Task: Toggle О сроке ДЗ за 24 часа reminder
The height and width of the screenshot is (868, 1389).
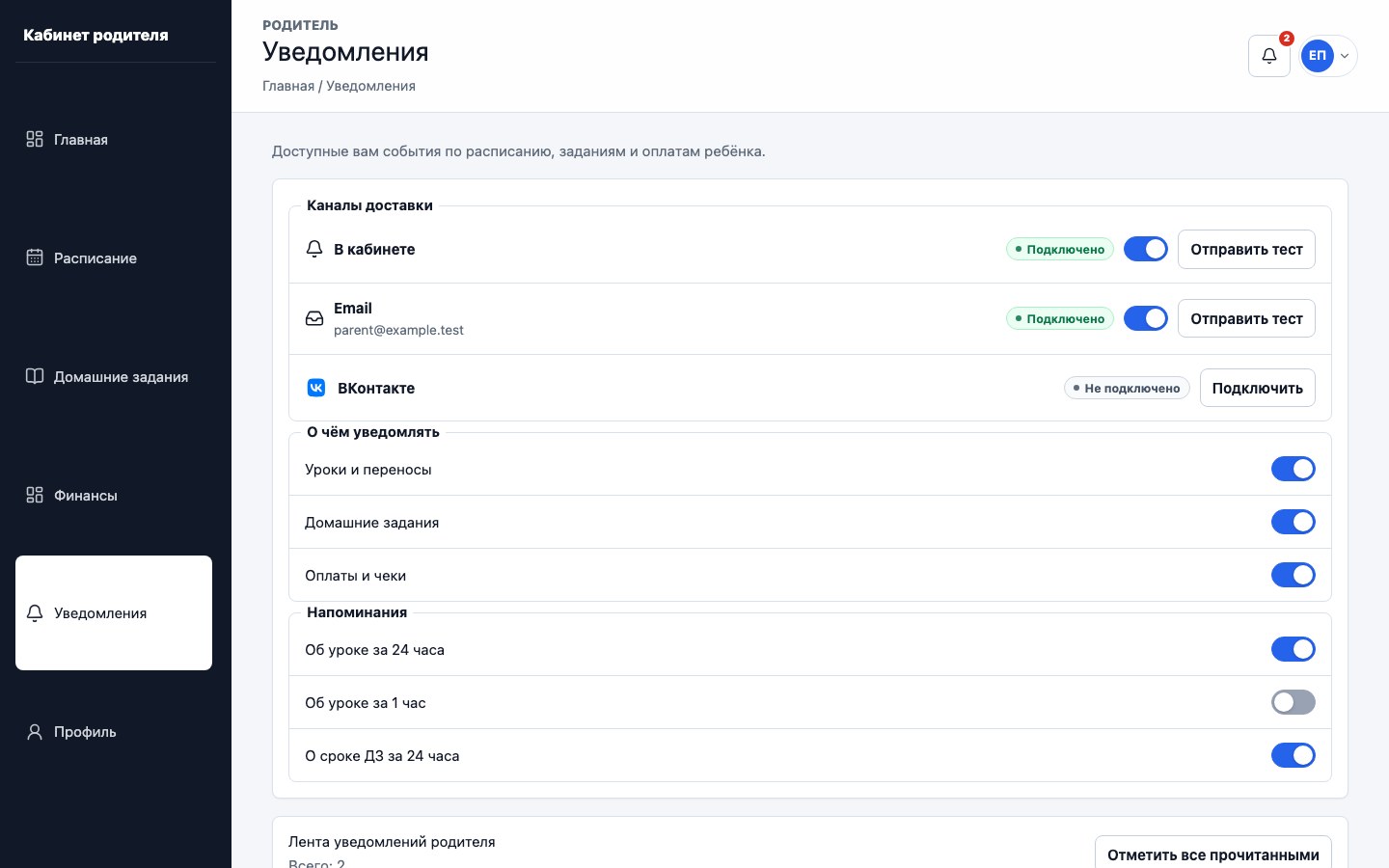Action: pyautogui.click(x=1294, y=755)
